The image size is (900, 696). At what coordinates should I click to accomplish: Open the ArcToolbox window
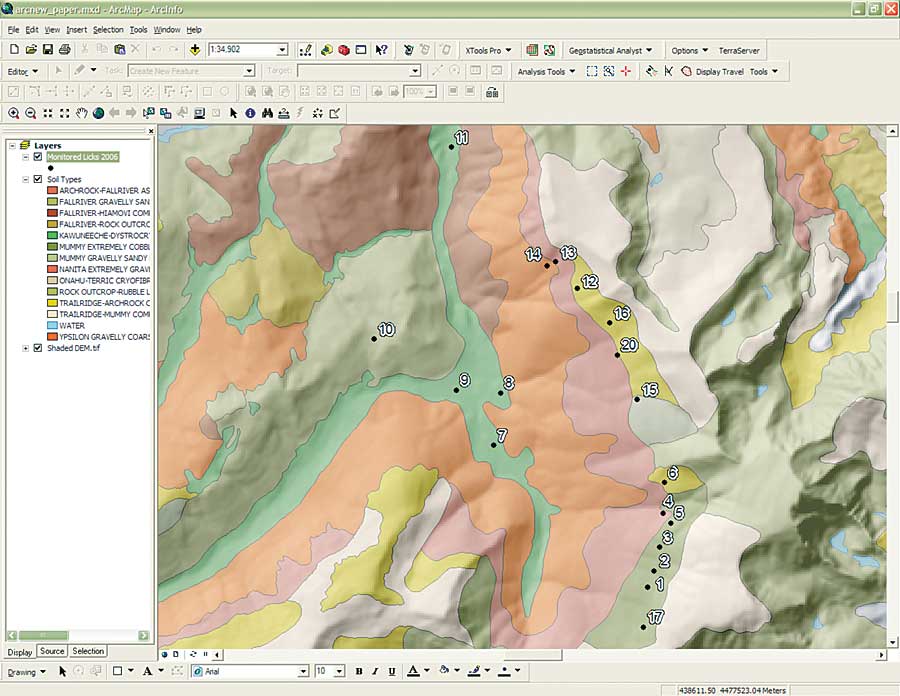344,49
